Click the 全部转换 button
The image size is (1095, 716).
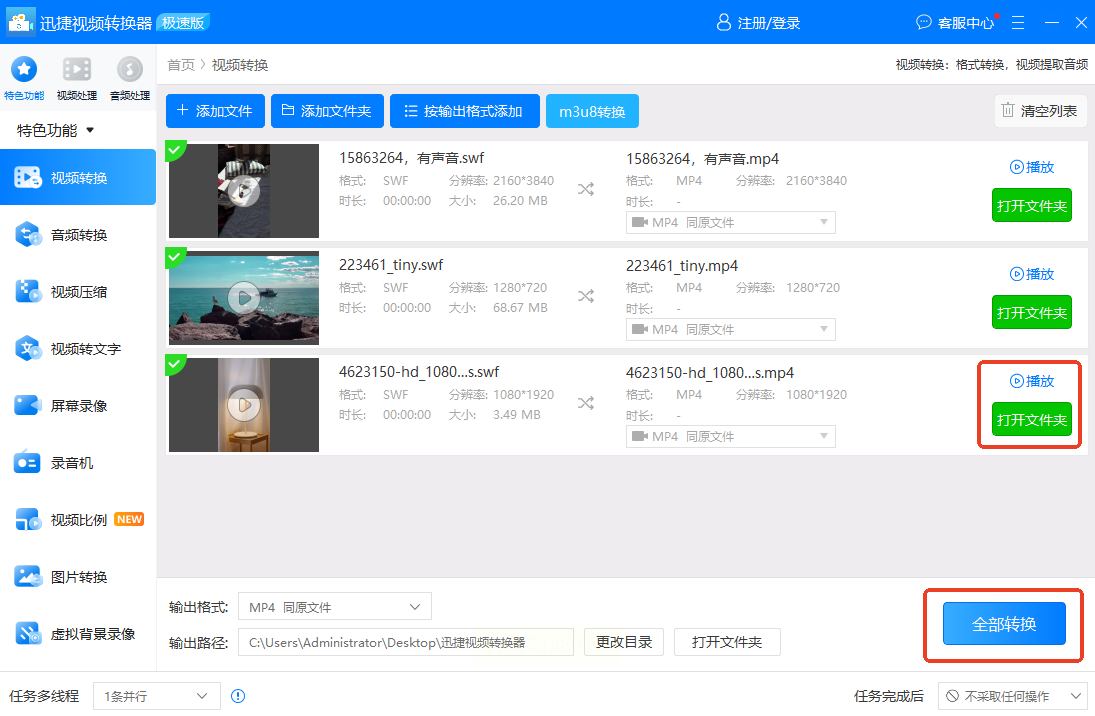1004,624
